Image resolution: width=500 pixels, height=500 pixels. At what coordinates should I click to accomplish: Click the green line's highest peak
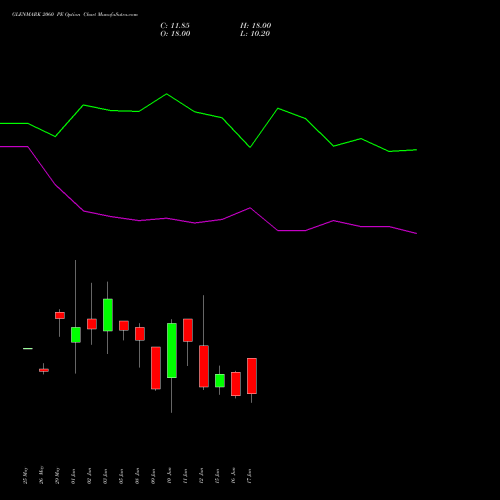tap(167, 94)
